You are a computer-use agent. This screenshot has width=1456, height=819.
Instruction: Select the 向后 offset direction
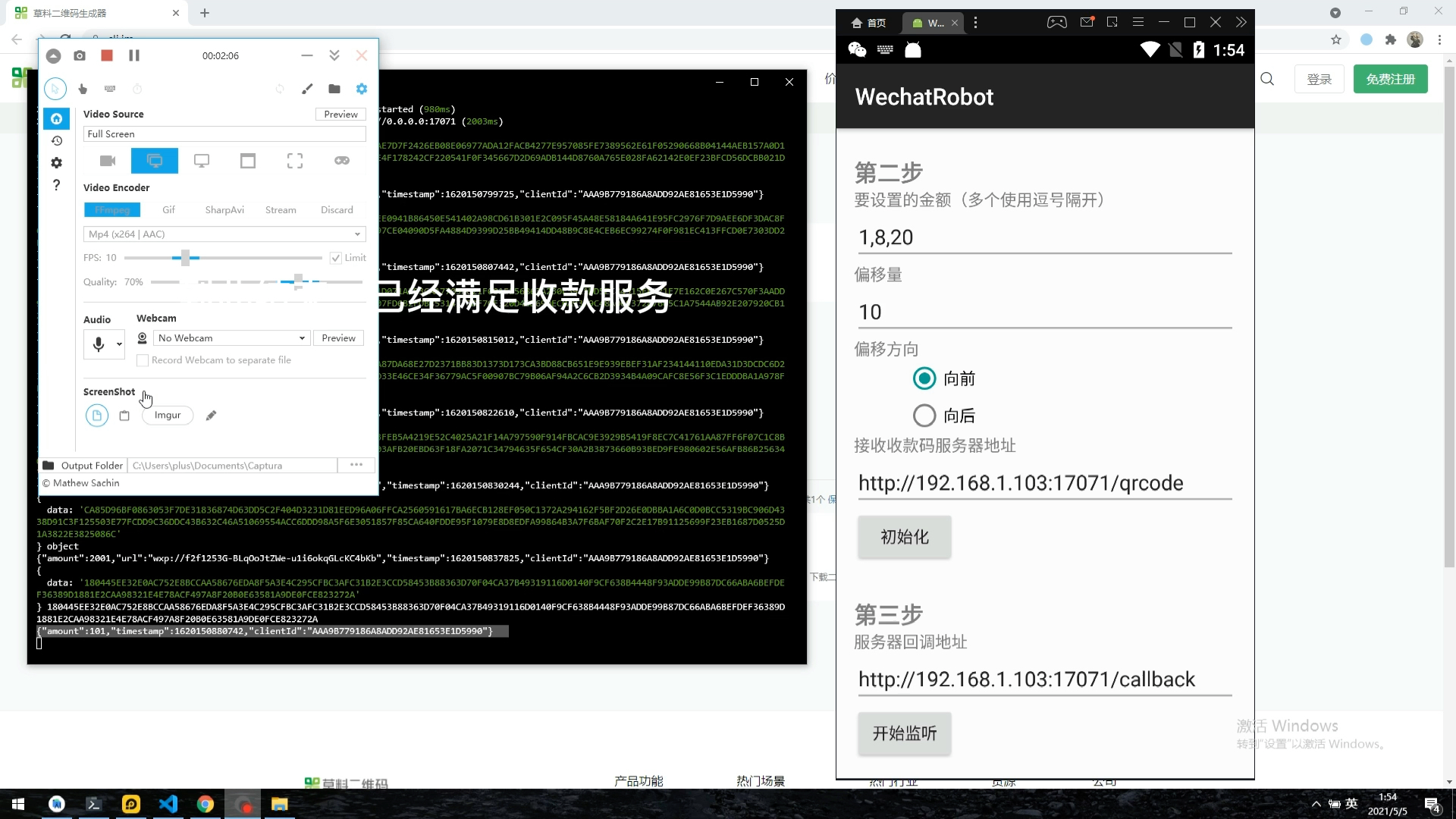click(x=924, y=415)
